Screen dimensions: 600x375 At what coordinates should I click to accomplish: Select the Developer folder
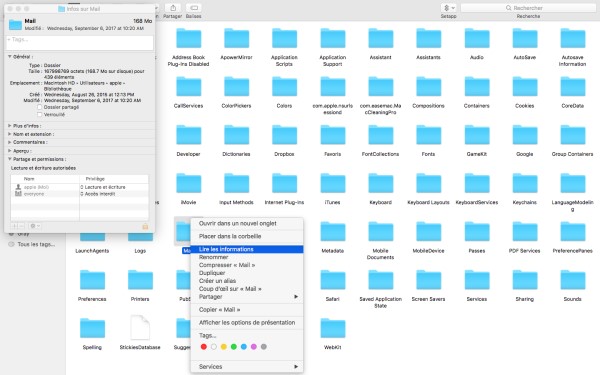tap(188, 135)
